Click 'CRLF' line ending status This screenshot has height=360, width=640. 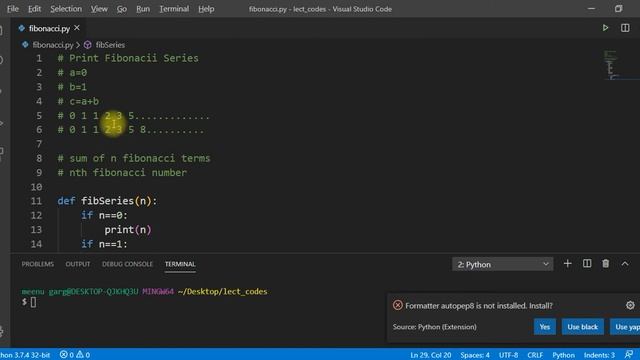535,355
